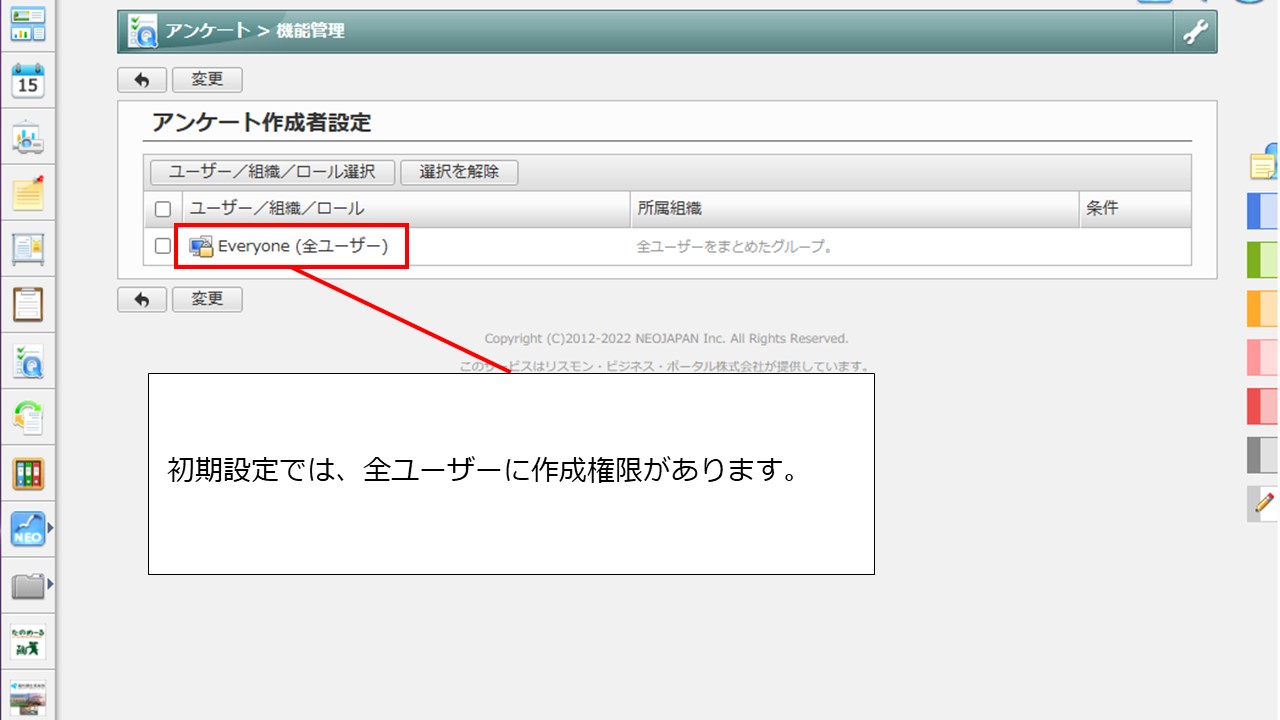Open the sticky note icon on right edge
This screenshot has height=720, width=1280.
point(1265,162)
